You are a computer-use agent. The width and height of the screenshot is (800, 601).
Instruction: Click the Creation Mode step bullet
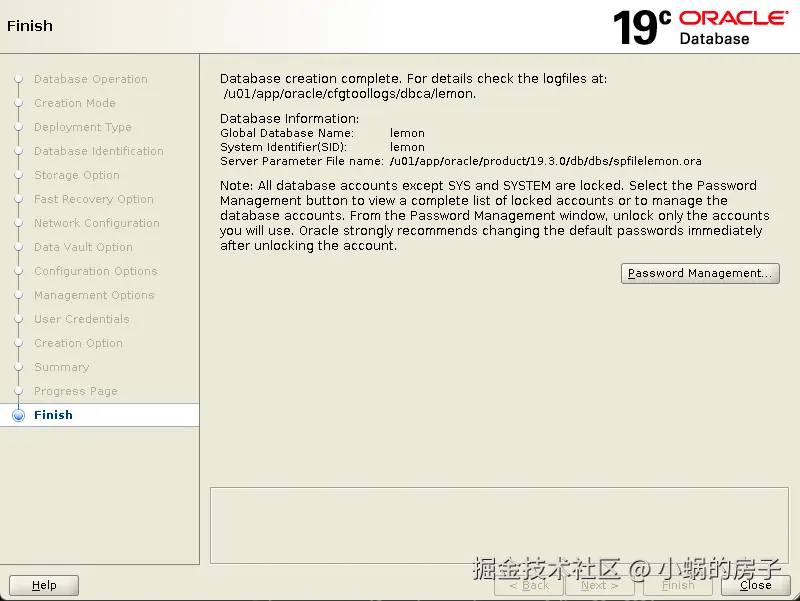[x=18, y=103]
